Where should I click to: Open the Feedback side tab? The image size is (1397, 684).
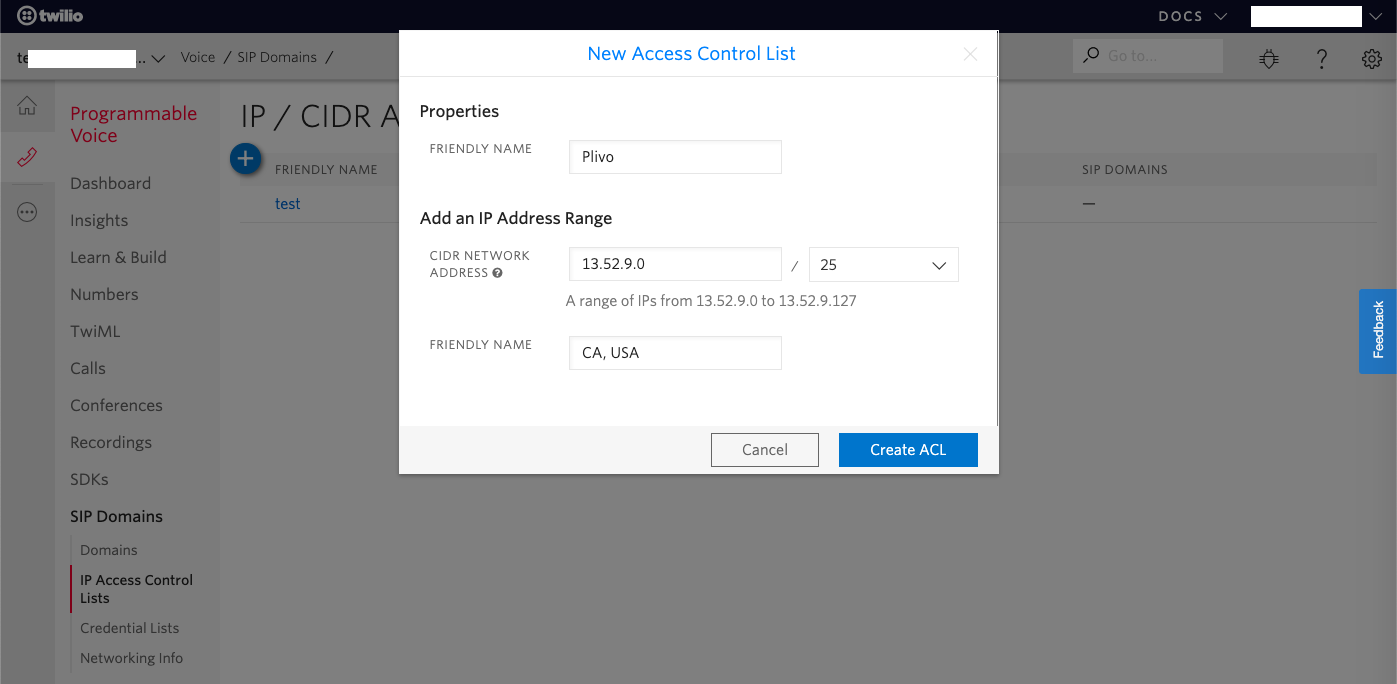pos(1378,331)
